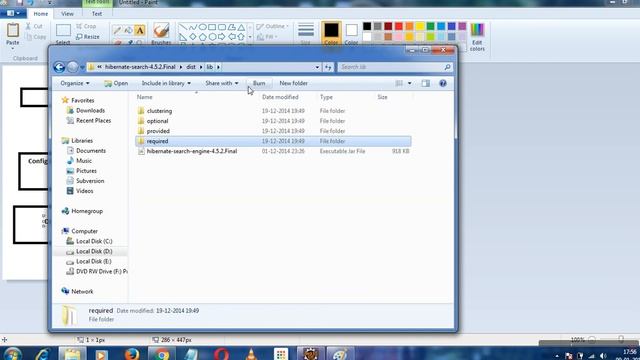The image size is (640, 360).
Task: Expand the recent pages dropdown next to Forward
Action: (x=82, y=67)
